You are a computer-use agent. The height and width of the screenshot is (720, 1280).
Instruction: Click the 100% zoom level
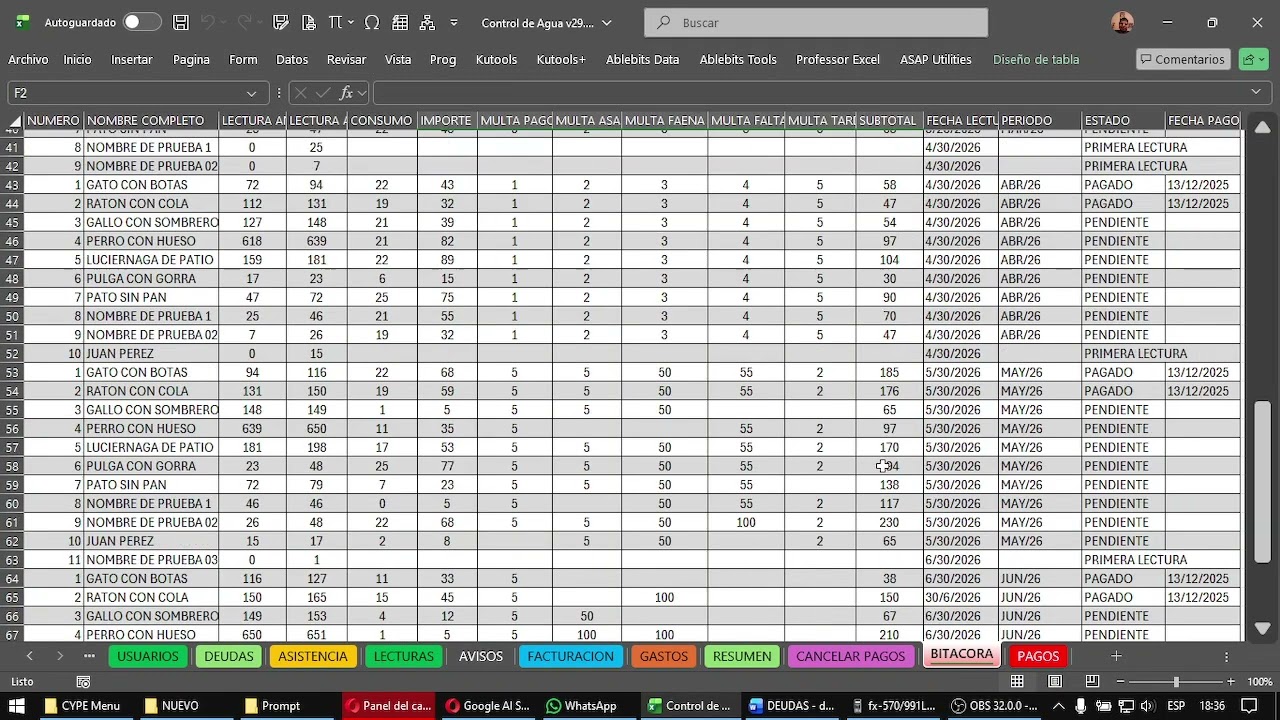[x=1259, y=682]
